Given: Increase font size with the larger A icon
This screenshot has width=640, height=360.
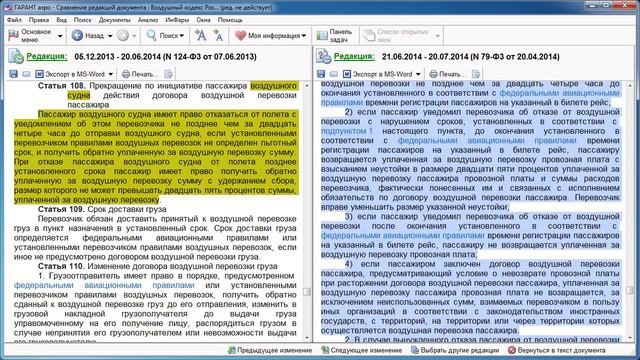Looking at the screenshot, I should (x=200, y=36).
